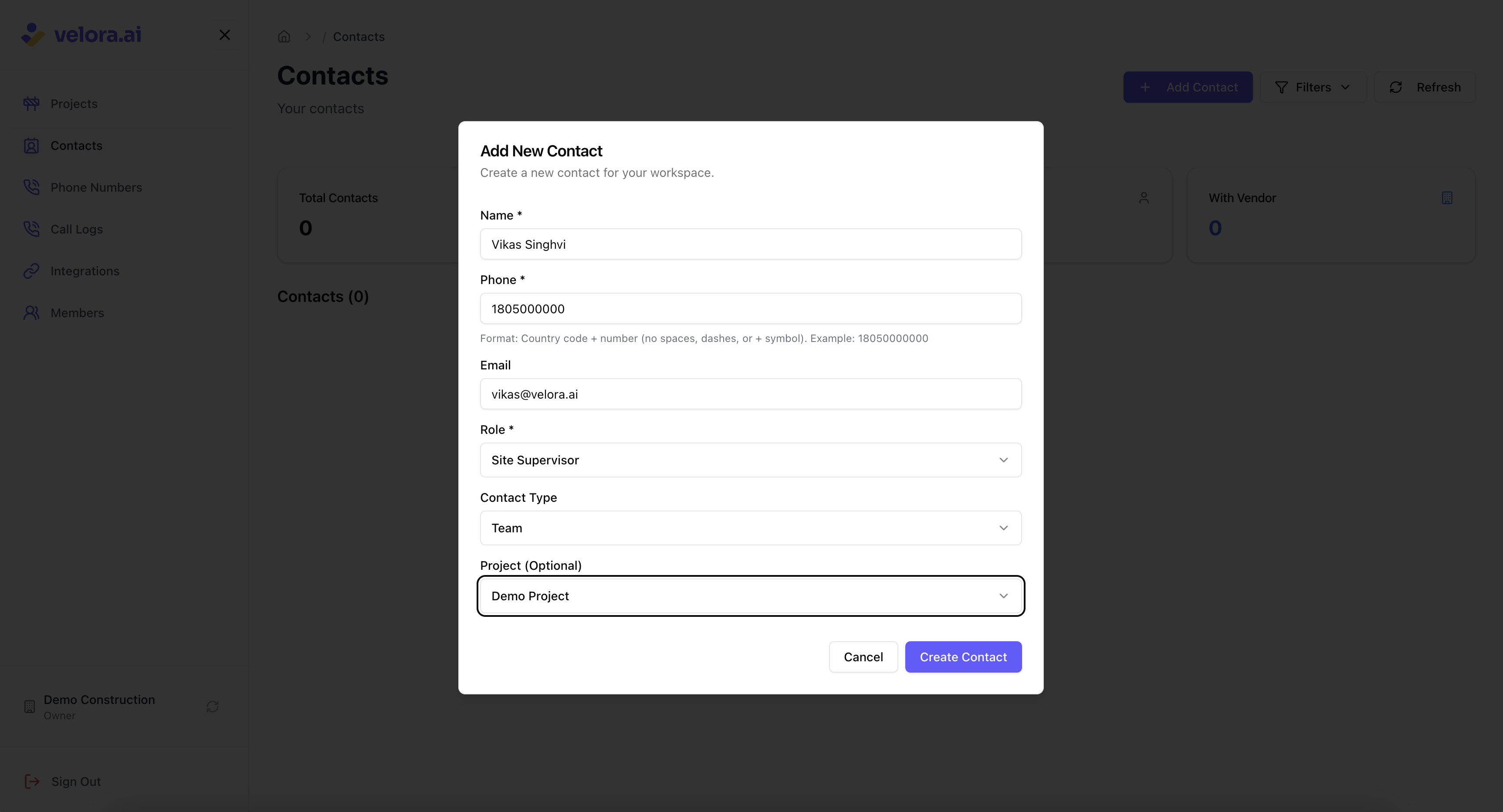
Task: Expand the Filters dropdown chevron
Action: (1345, 88)
